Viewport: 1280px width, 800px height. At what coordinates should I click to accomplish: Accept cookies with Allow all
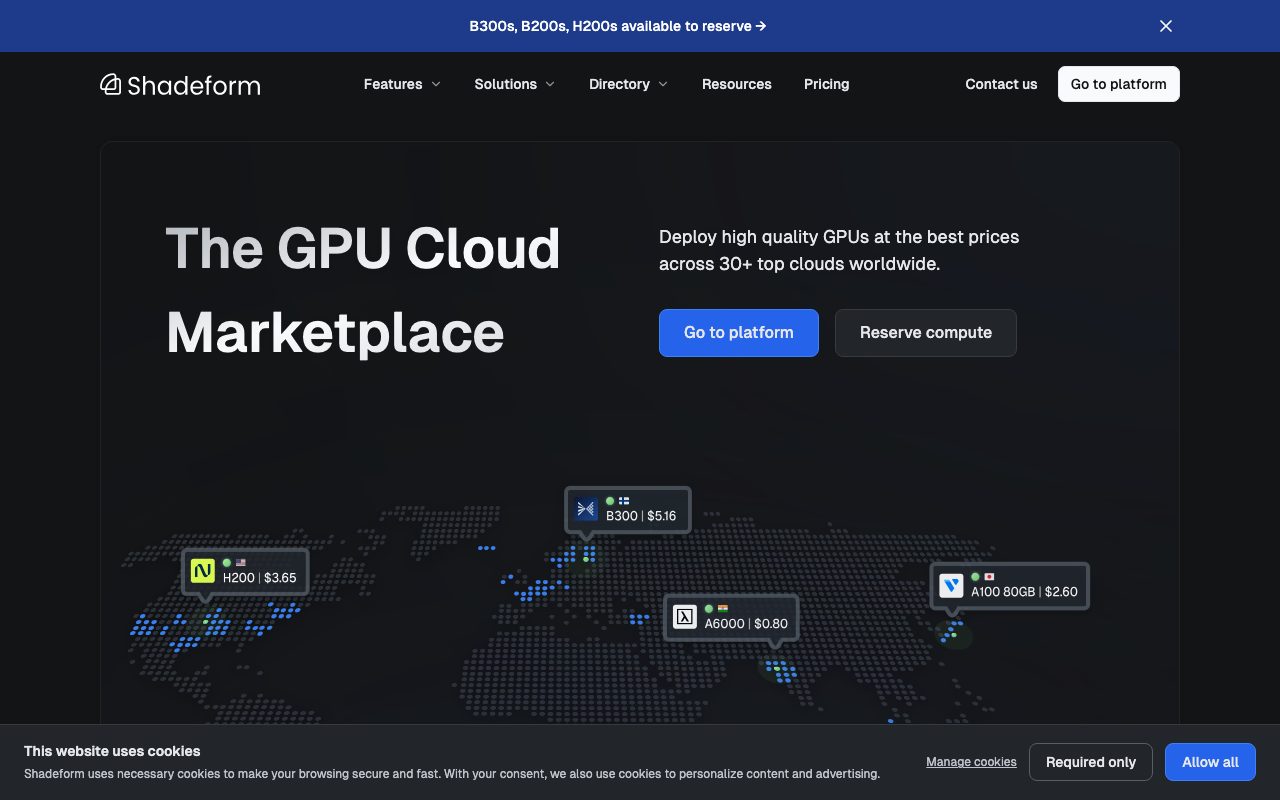pos(1210,762)
